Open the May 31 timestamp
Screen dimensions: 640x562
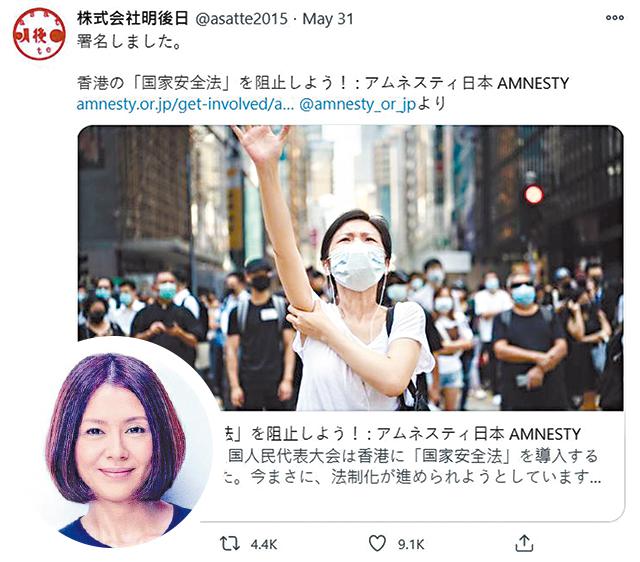pyautogui.click(x=328, y=19)
